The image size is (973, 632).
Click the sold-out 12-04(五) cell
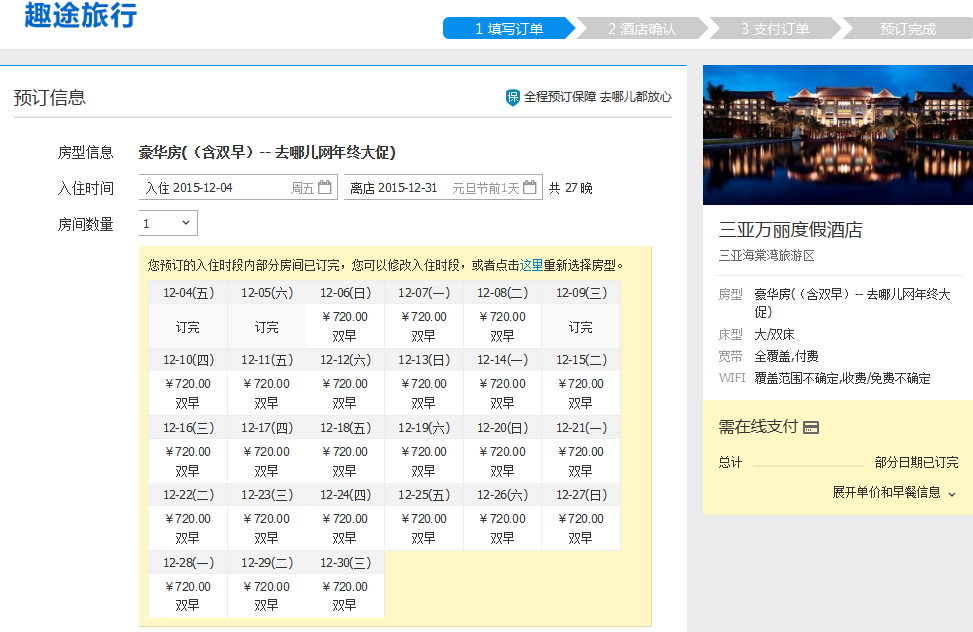click(x=188, y=327)
